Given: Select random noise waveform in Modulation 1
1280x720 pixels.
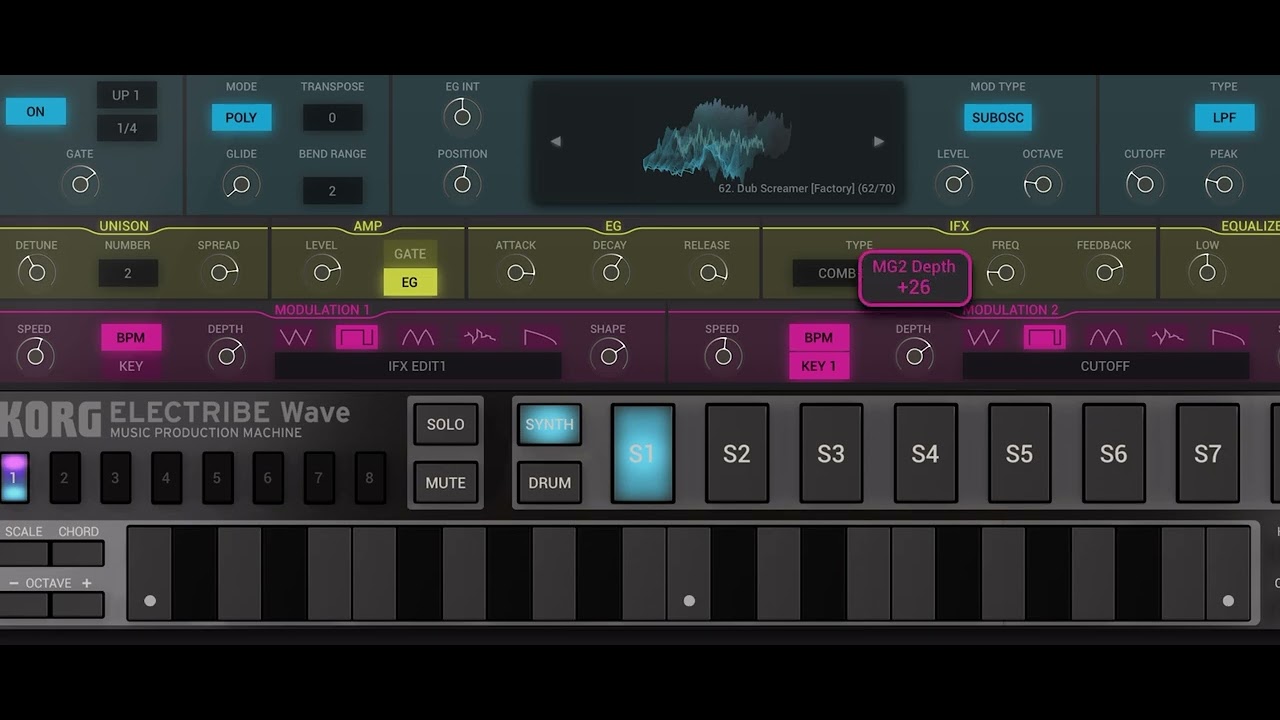Looking at the screenshot, I should [x=479, y=337].
